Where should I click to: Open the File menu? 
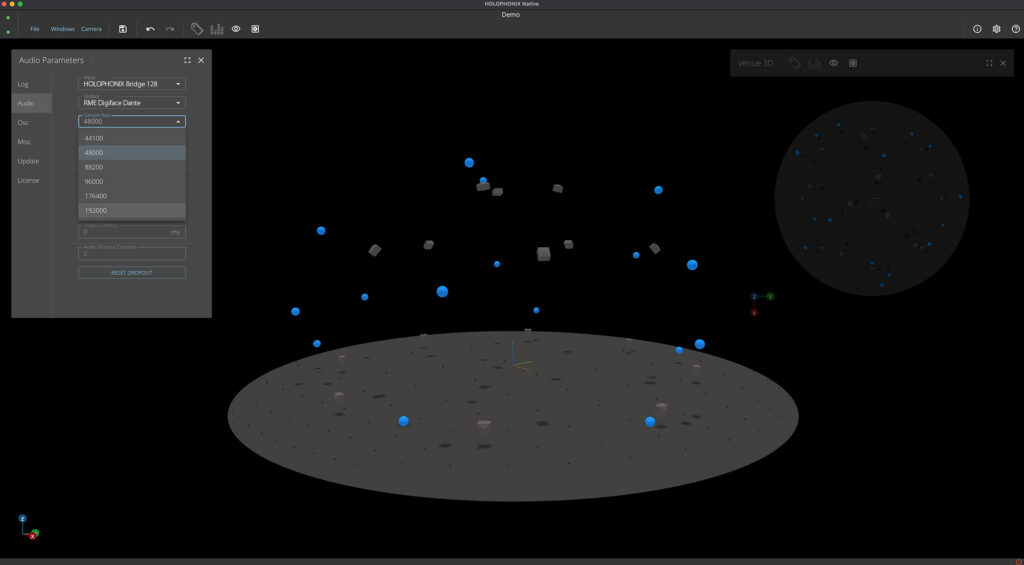35,29
